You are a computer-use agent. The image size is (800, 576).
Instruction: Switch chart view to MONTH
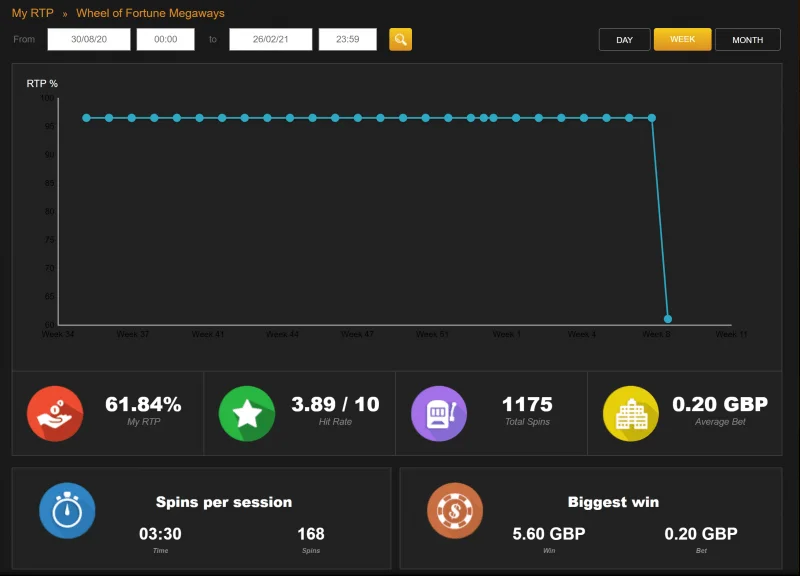(x=748, y=40)
